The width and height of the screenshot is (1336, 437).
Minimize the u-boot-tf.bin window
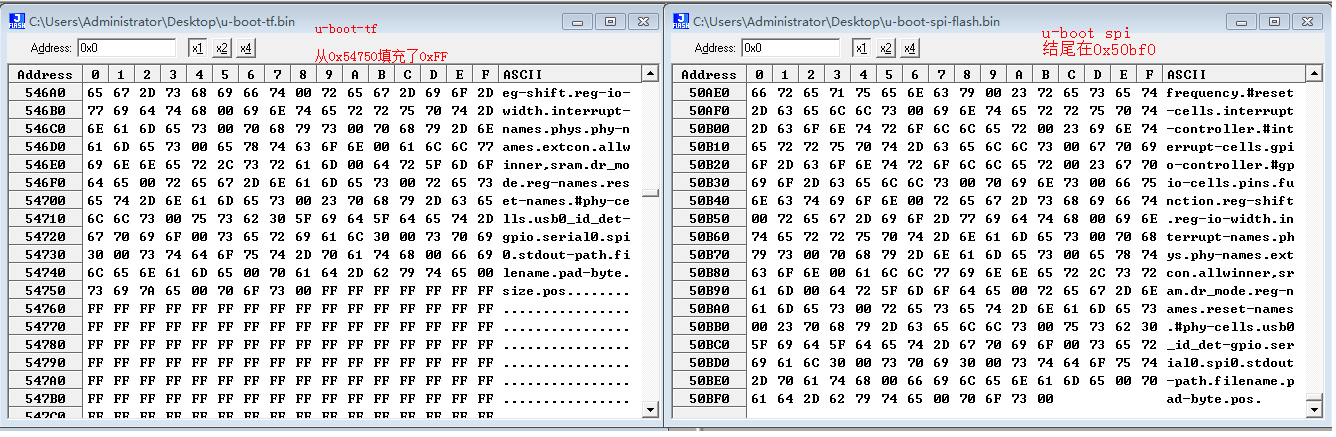(576, 20)
